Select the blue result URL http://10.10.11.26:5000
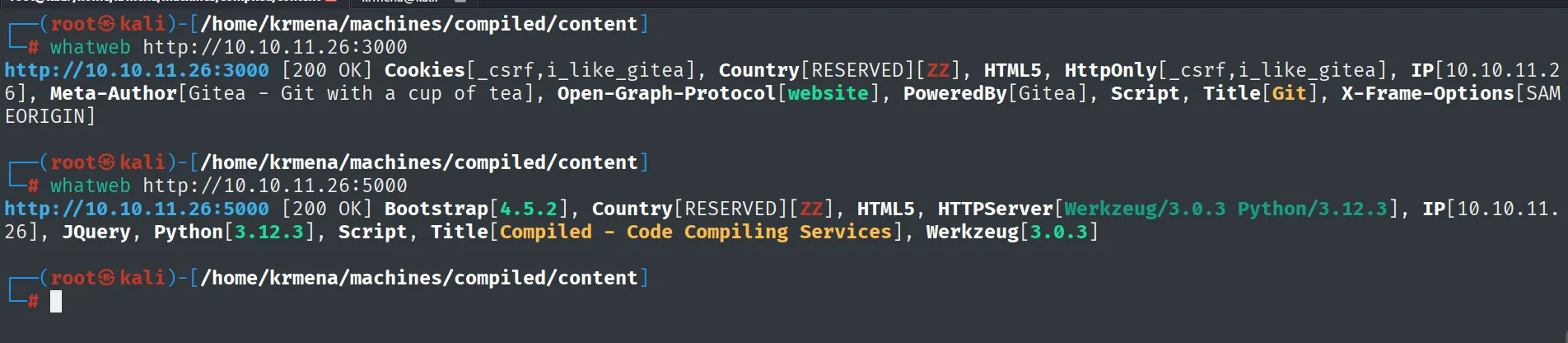1568x343 pixels. click(137, 209)
